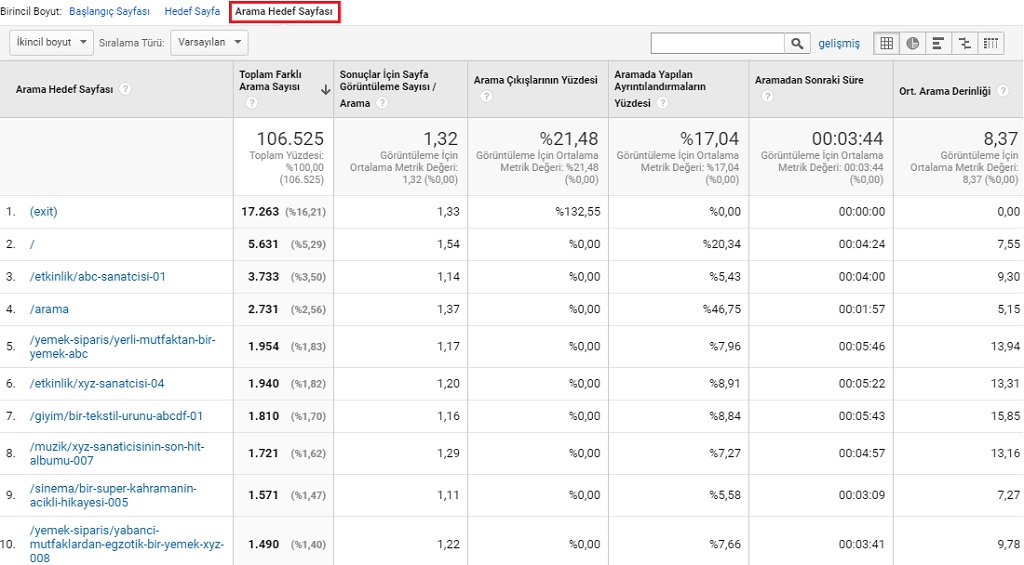Open help icon under Aramadan Sonraki Süre
Screen dimensions: 1024x565
pos(767,96)
